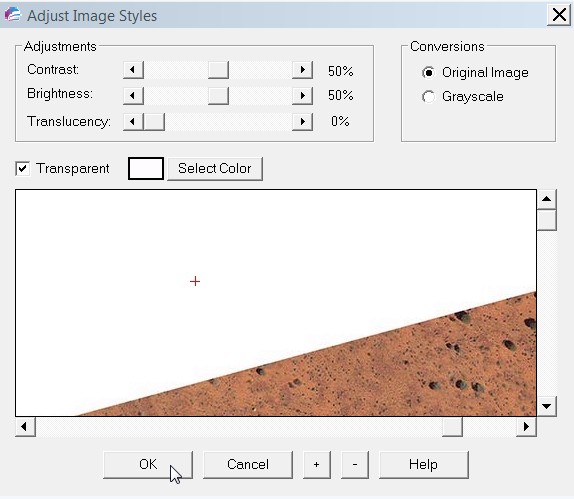Click the Translucency slider right arrow
The image size is (574, 499).
[x=302, y=122]
